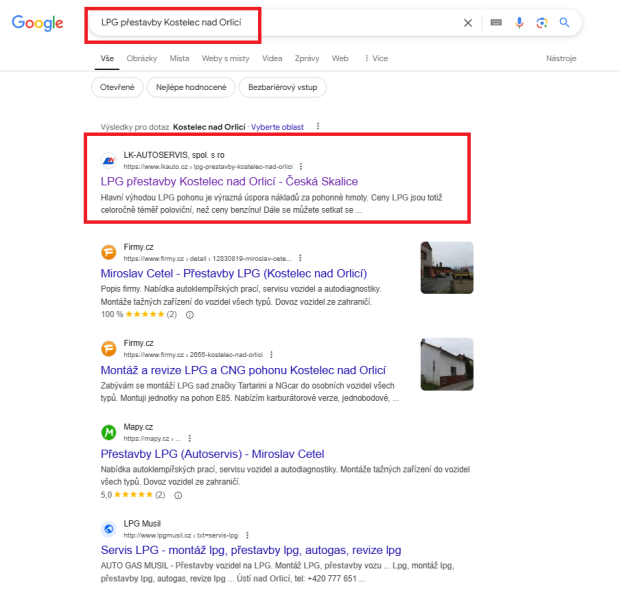Open options beside Vyberte oblast

(x=318, y=126)
